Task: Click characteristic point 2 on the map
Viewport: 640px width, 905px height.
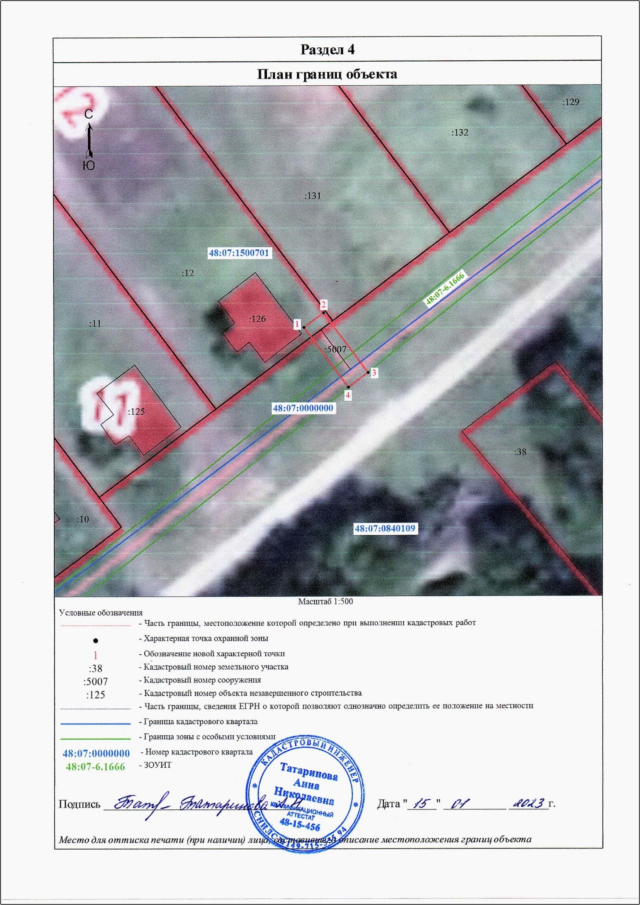Action: point(323,314)
